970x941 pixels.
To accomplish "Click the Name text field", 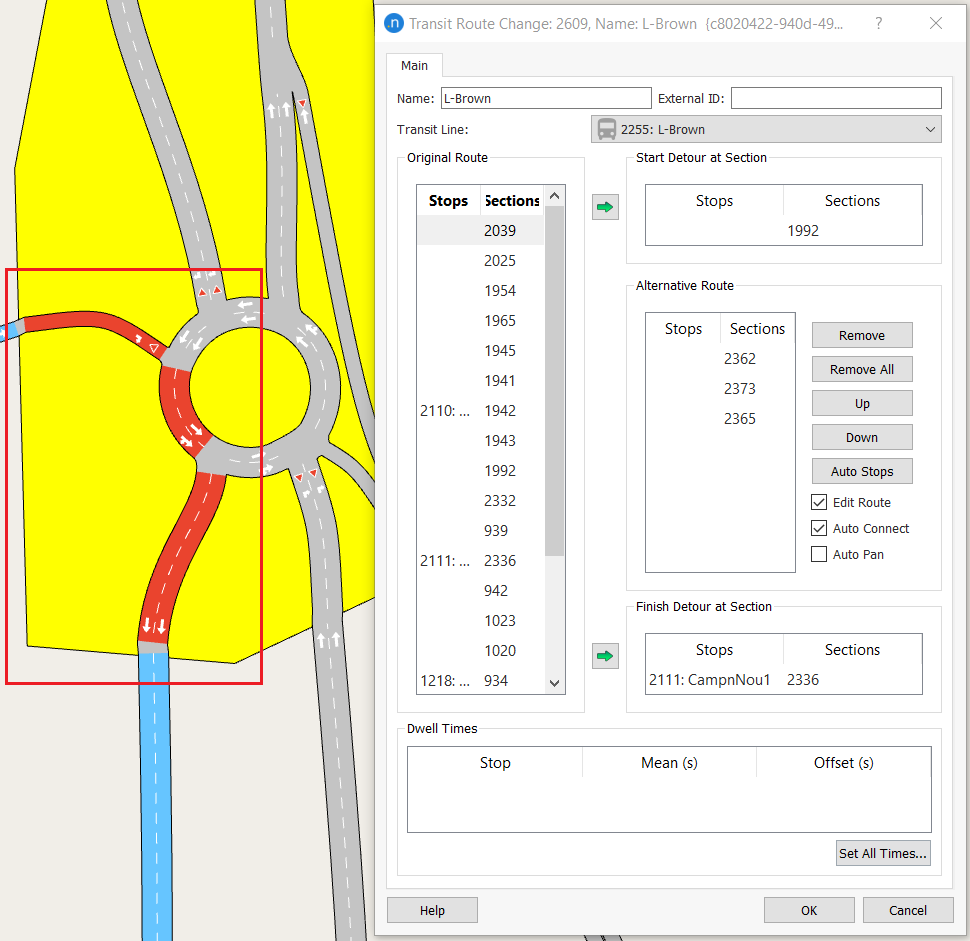I will pos(546,98).
